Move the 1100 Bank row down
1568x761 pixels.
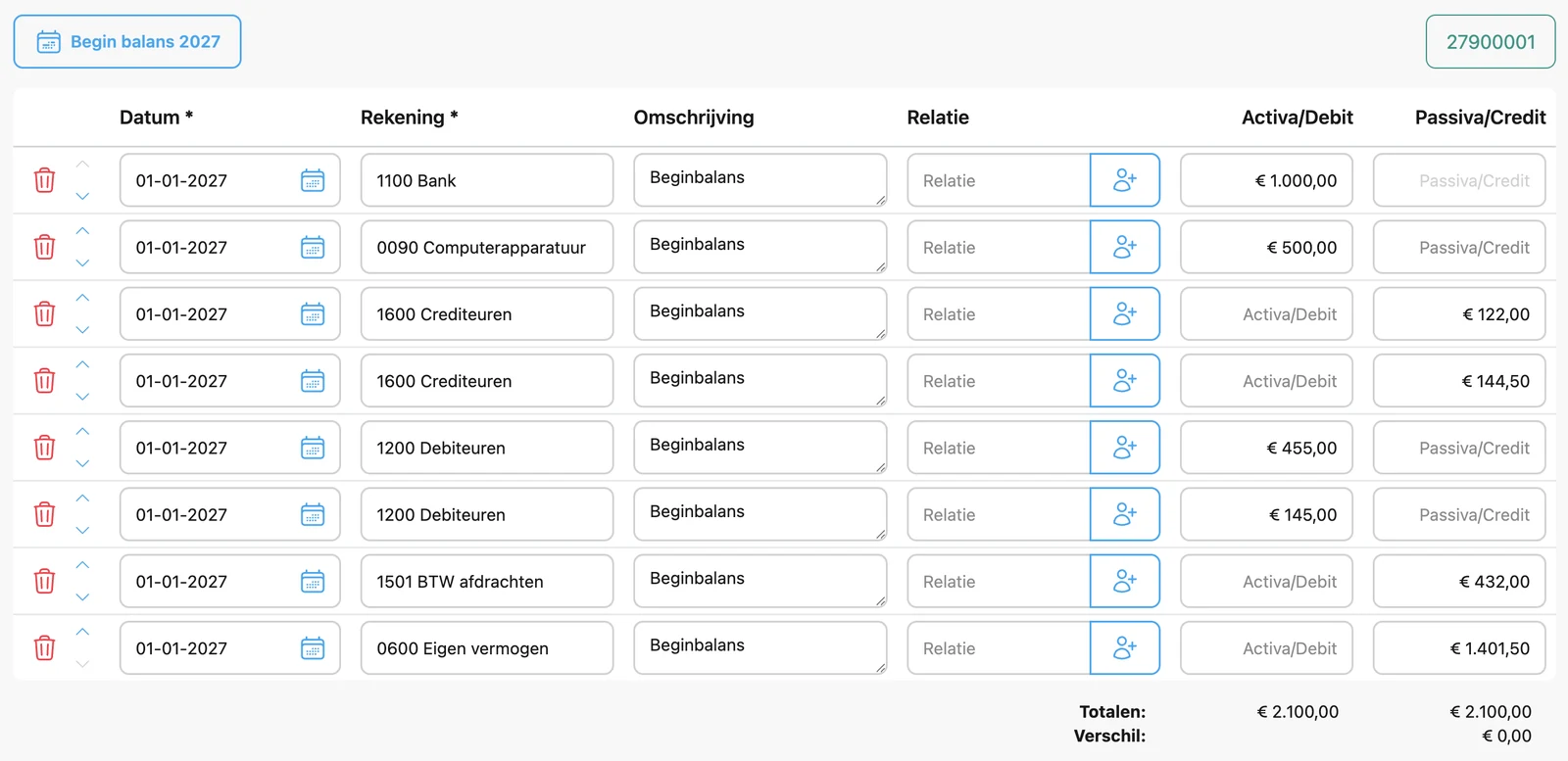coord(83,196)
